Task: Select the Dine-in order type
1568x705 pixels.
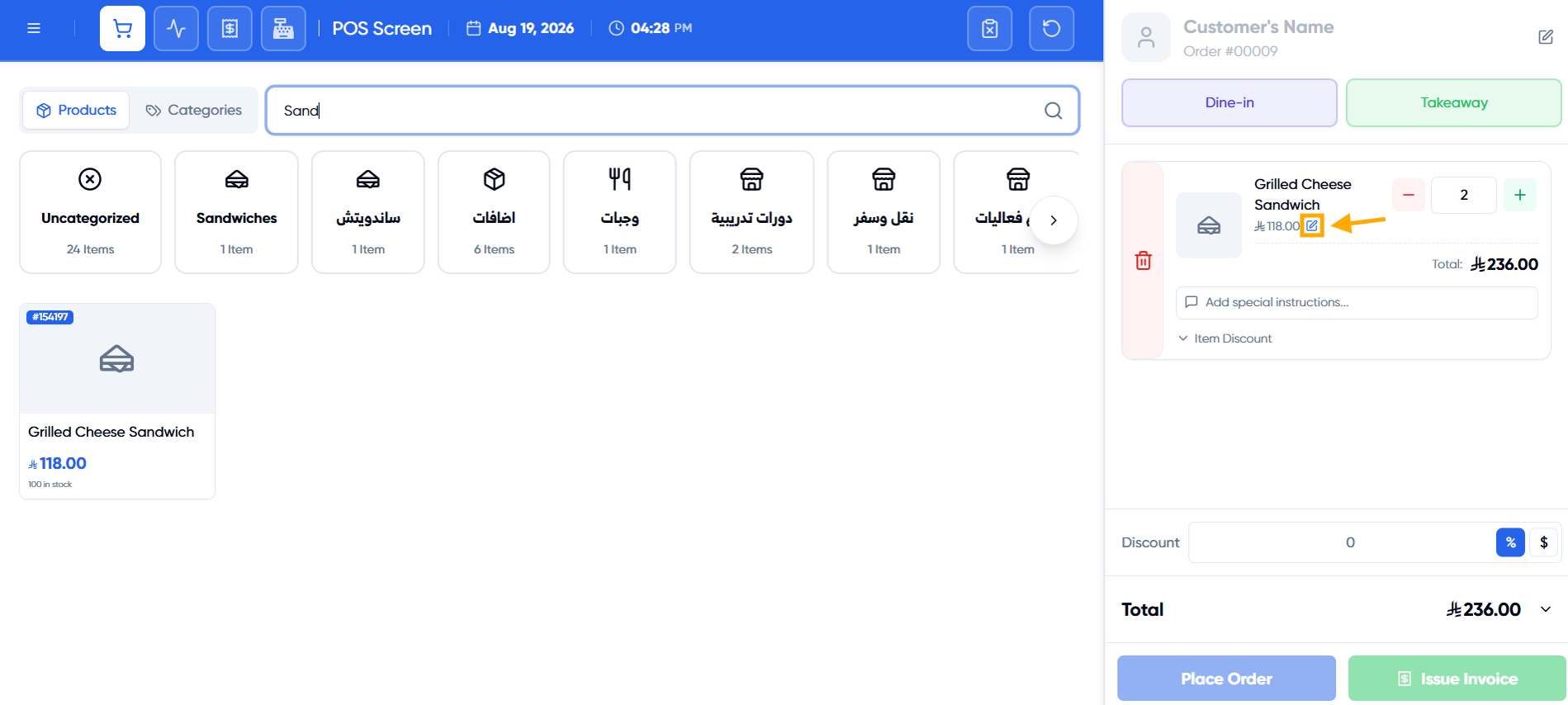Action: pyautogui.click(x=1229, y=102)
